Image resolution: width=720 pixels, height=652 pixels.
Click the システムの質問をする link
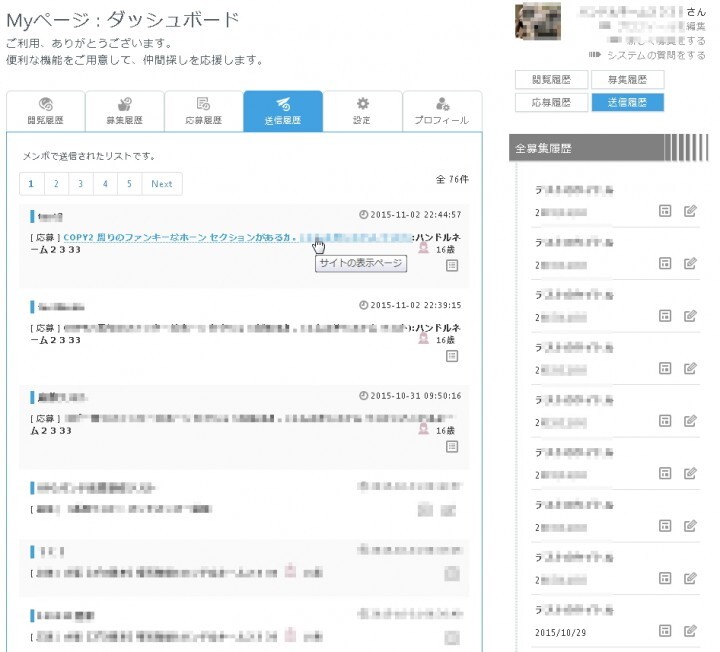[x=656, y=55]
